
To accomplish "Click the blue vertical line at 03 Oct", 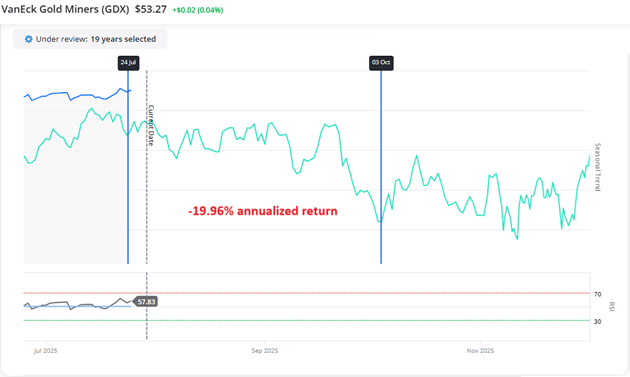I will [381, 167].
